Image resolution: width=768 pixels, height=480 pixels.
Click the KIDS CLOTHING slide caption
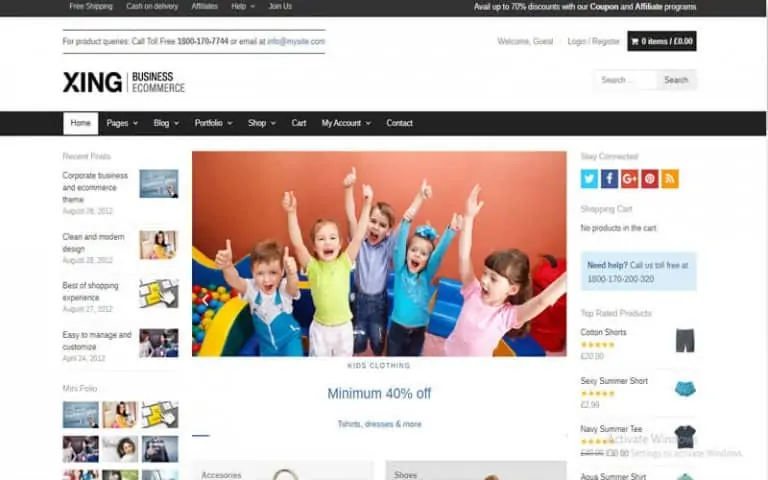coord(379,365)
